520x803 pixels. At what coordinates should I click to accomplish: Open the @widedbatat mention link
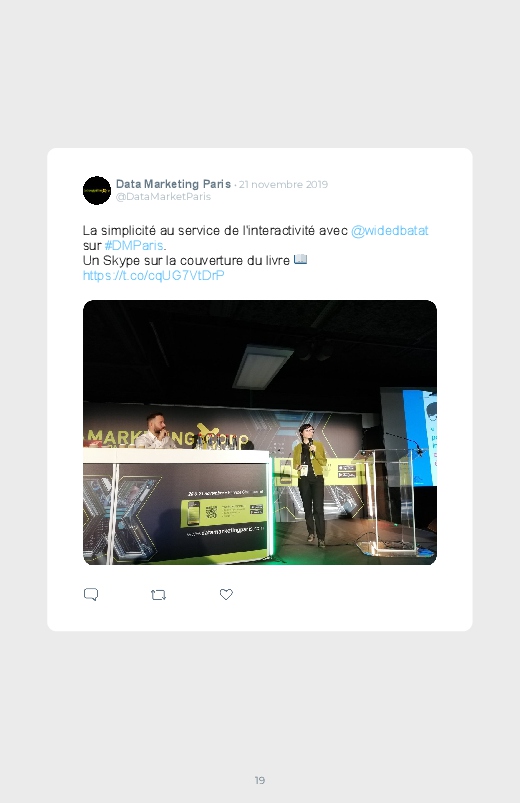389,230
